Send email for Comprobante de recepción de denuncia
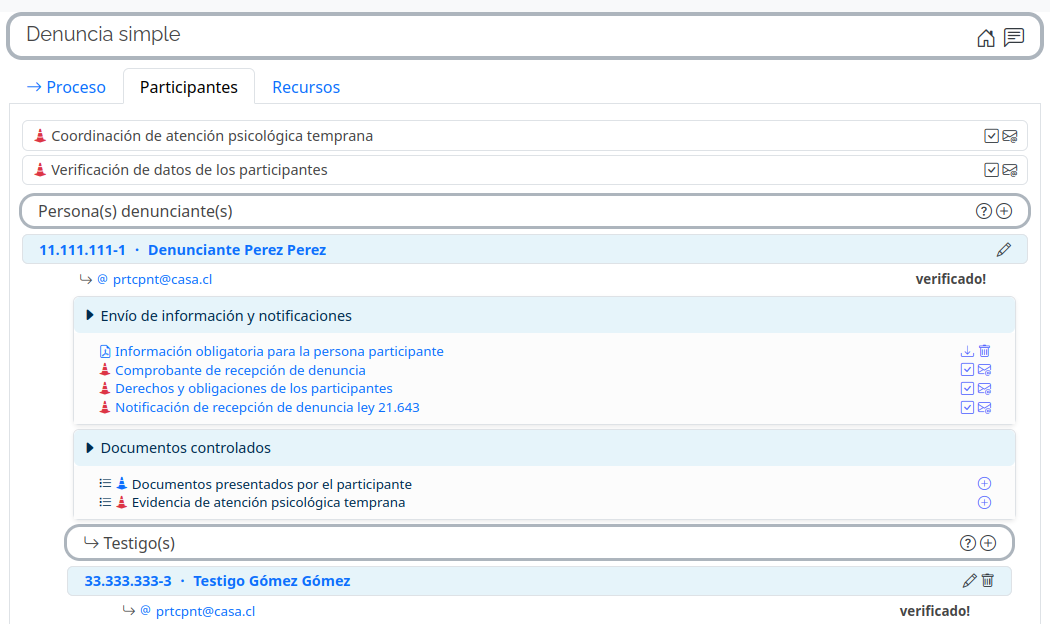1050x624 pixels. point(985,370)
